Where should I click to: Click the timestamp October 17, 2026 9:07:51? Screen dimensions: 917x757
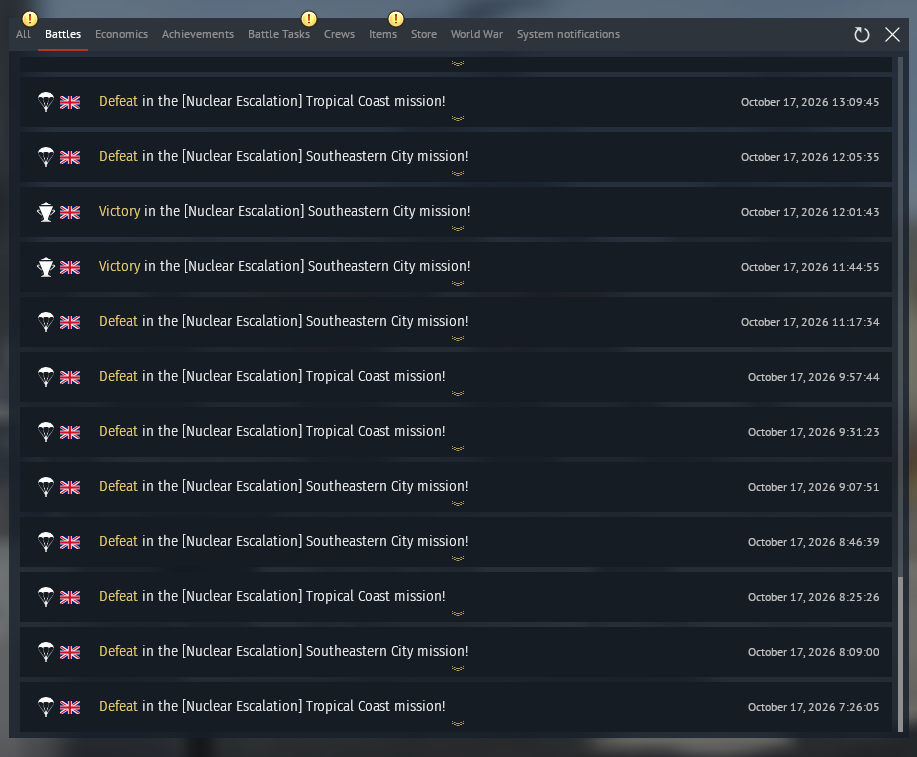(x=813, y=487)
